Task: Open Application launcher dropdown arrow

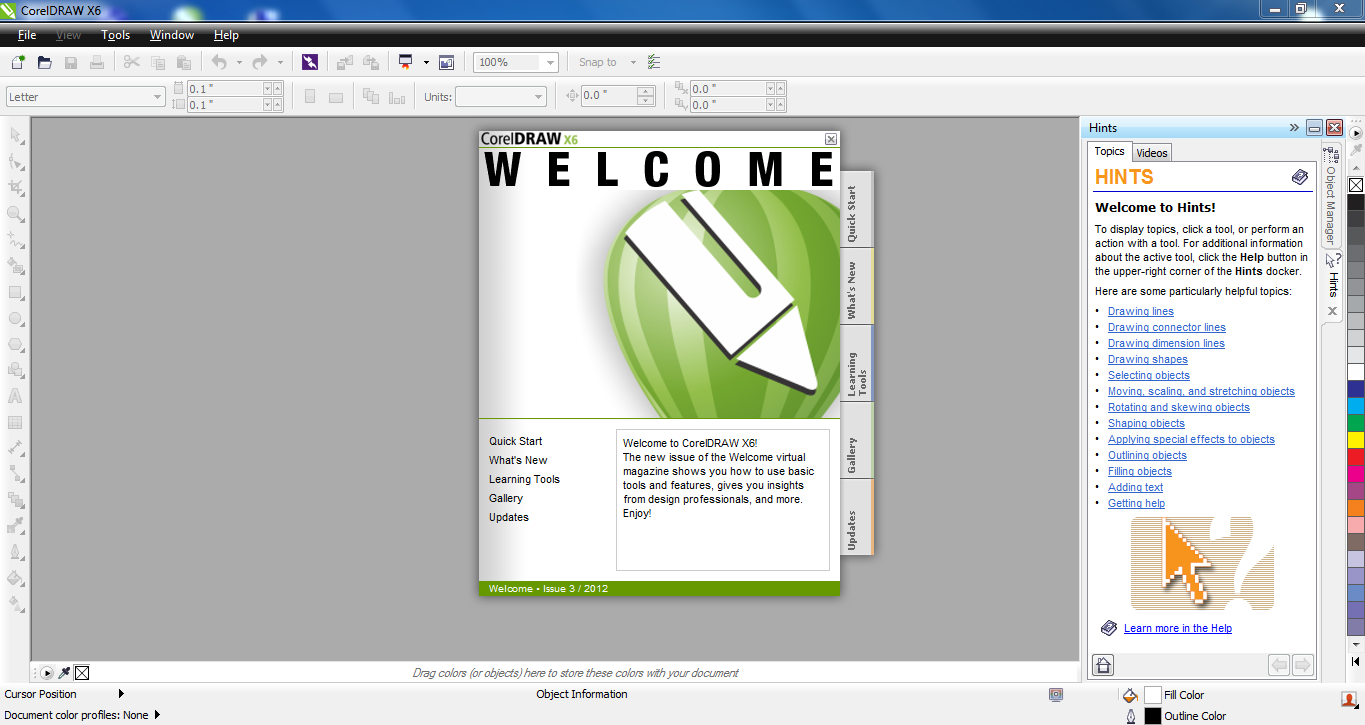Action: [x=426, y=62]
